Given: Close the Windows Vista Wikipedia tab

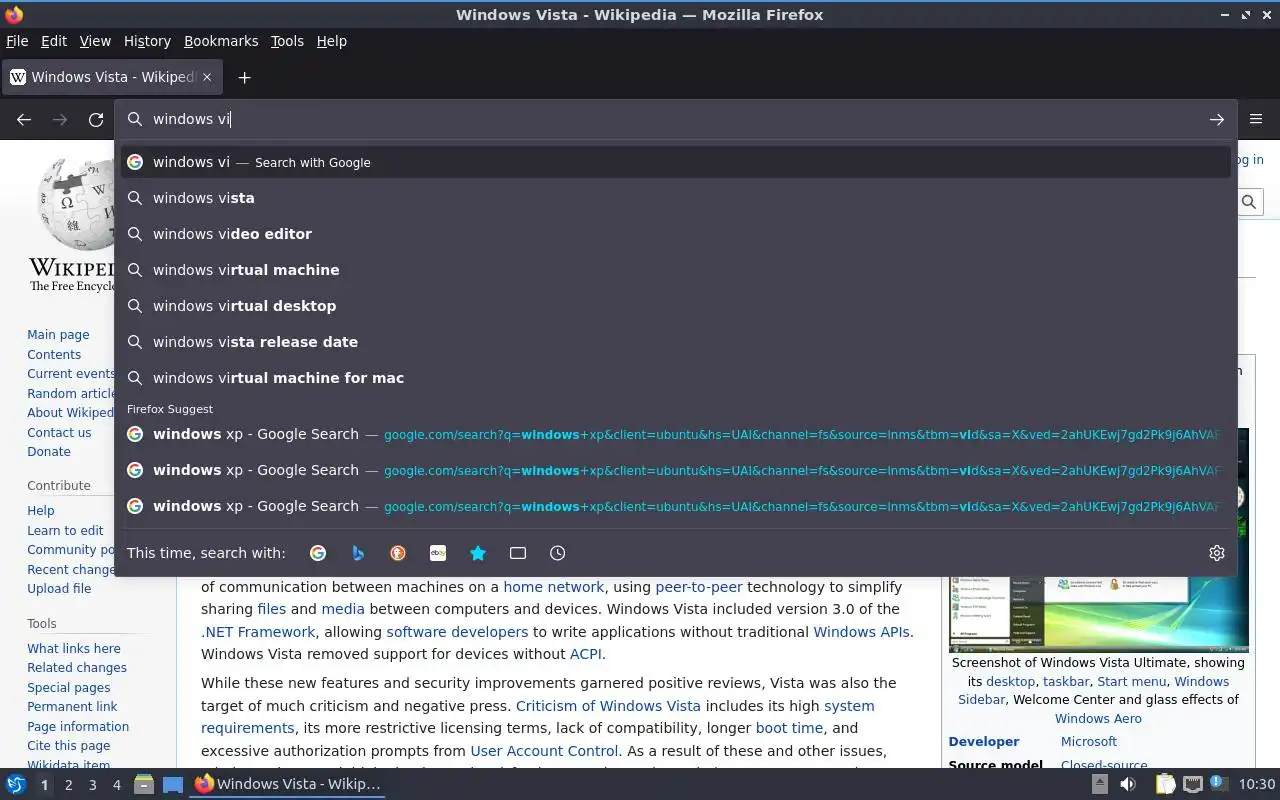Looking at the screenshot, I should point(207,77).
